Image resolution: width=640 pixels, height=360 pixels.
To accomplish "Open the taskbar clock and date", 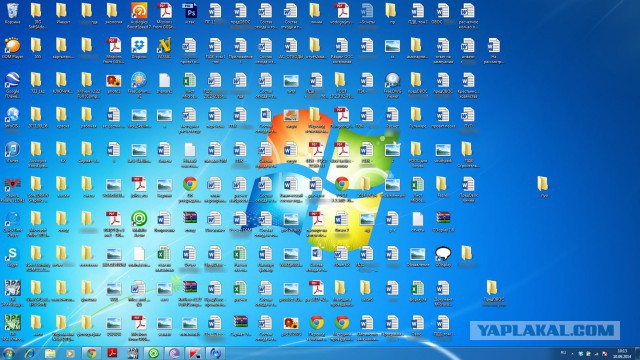I will [622, 353].
